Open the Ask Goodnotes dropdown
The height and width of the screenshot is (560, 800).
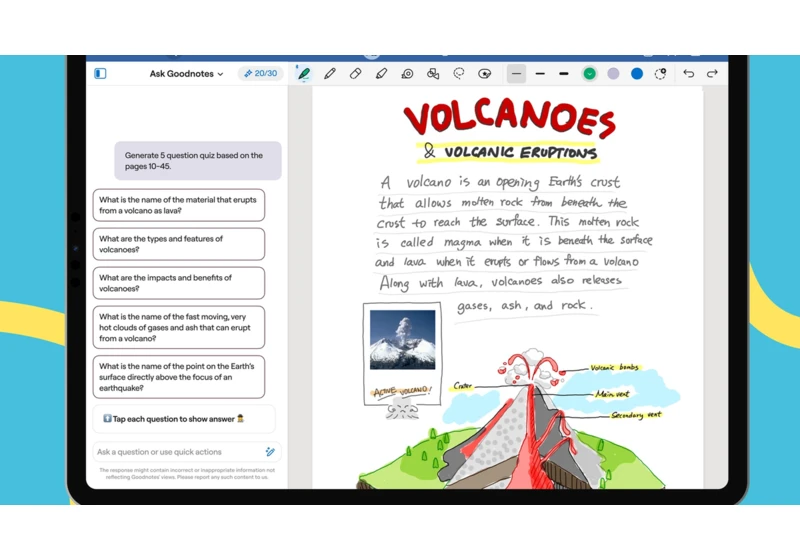(186, 73)
